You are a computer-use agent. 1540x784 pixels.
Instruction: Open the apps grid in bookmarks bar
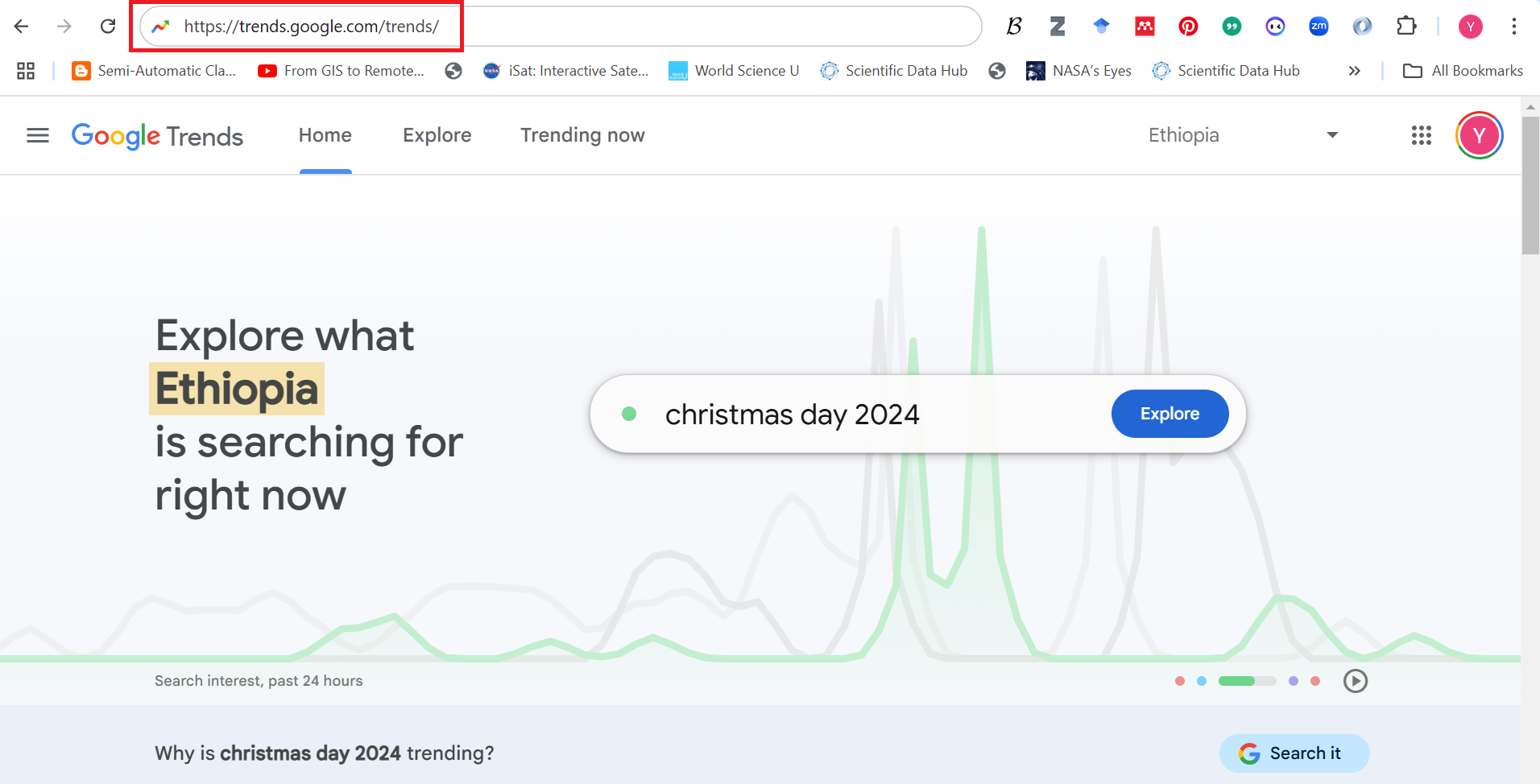point(26,71)
